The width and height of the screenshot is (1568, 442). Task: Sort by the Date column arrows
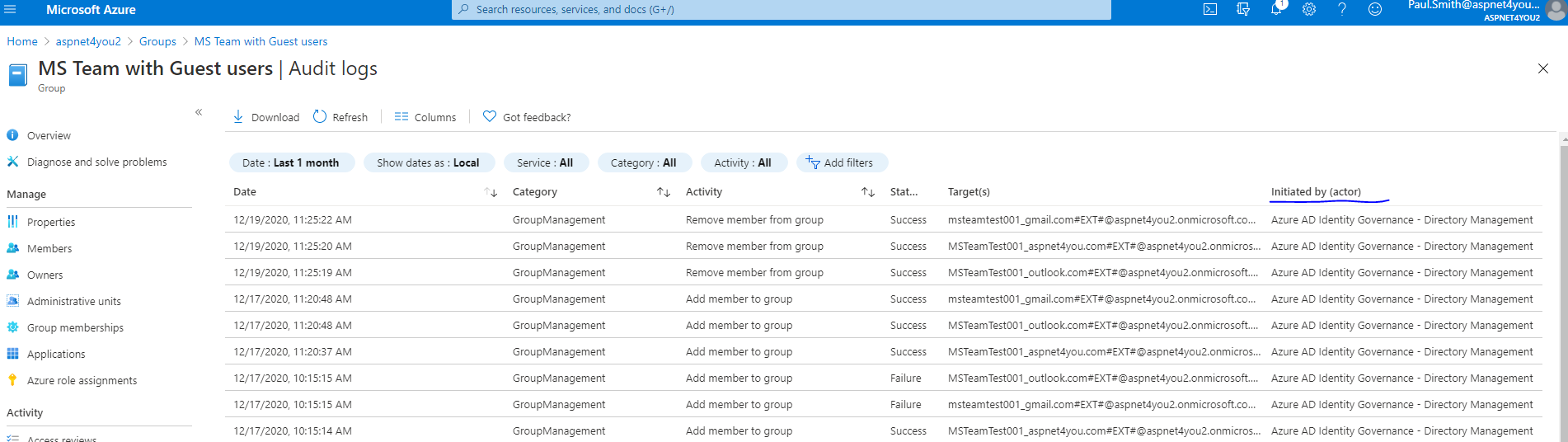491,192
